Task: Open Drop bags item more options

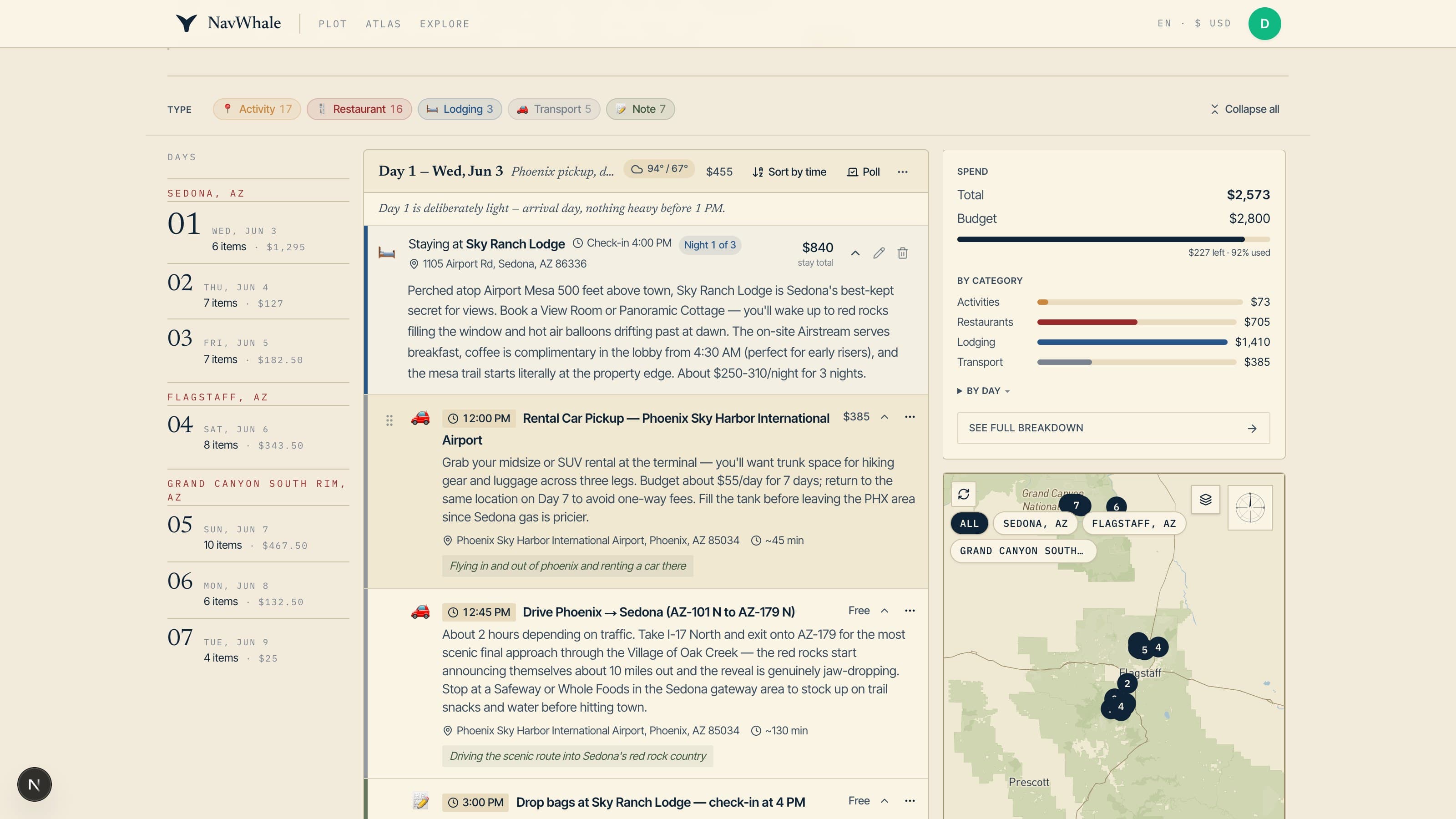Action: click(x=910, y=801)
